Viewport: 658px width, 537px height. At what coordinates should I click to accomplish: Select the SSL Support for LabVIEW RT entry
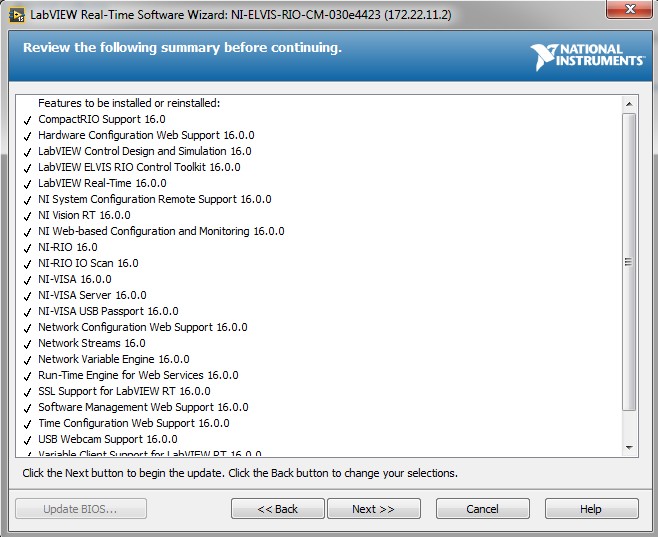[x=124, y=392]
